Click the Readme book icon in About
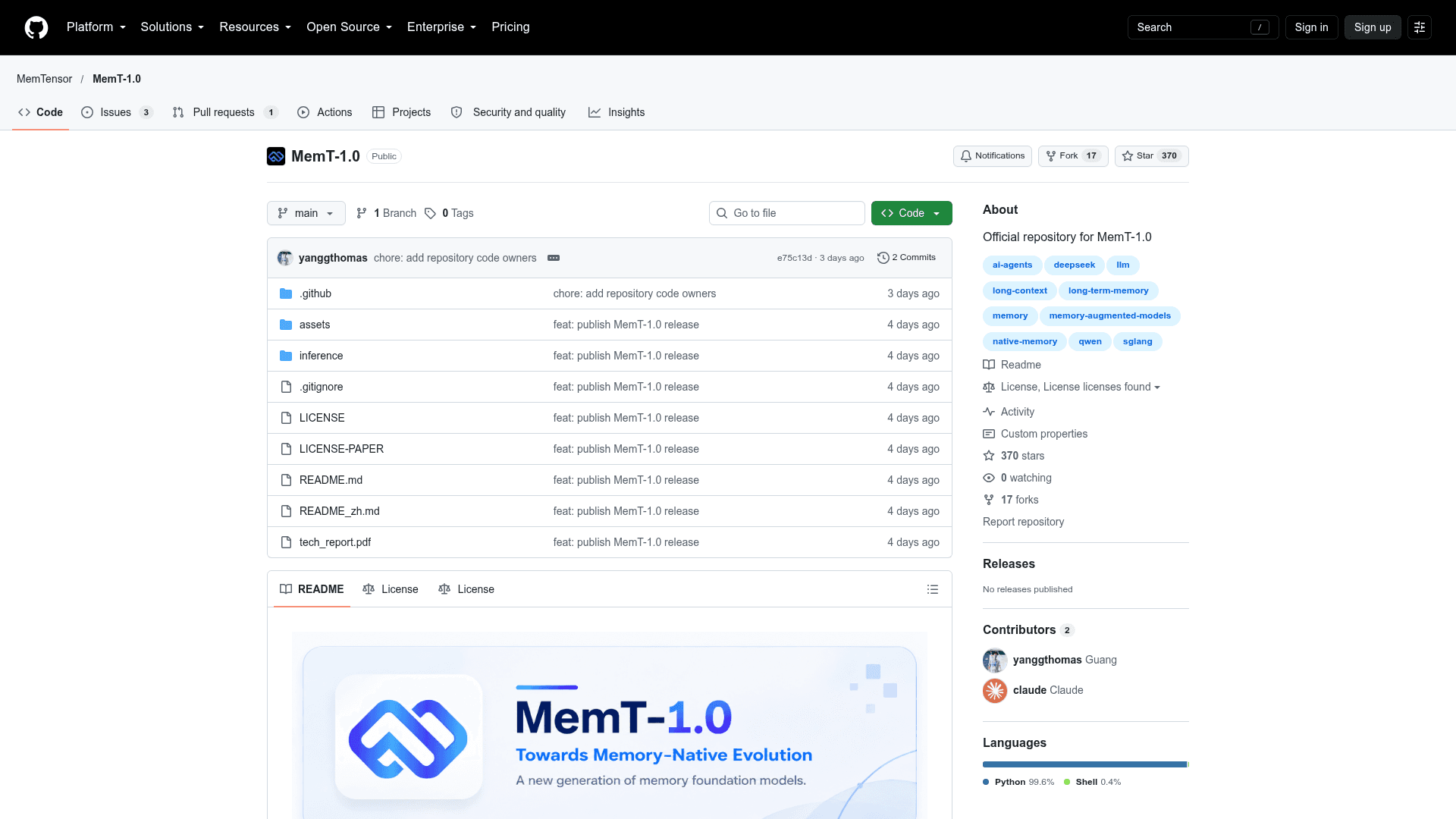Screen dimensions: 1456x819 coord(989,365)
